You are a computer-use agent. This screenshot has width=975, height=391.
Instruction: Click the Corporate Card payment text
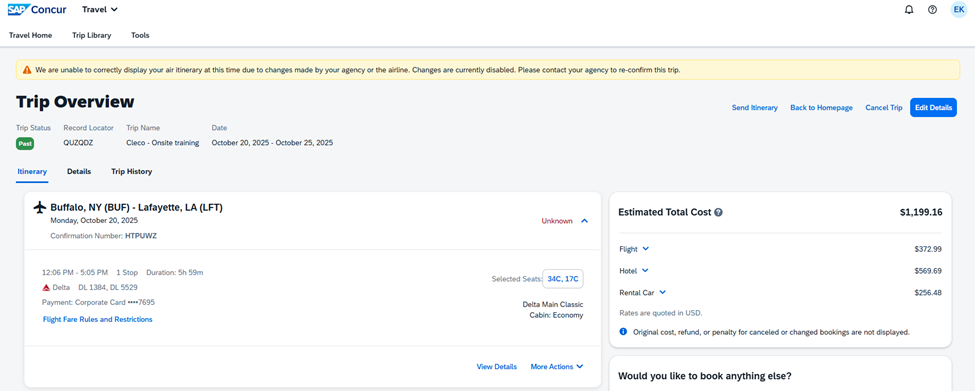point(98,303)
